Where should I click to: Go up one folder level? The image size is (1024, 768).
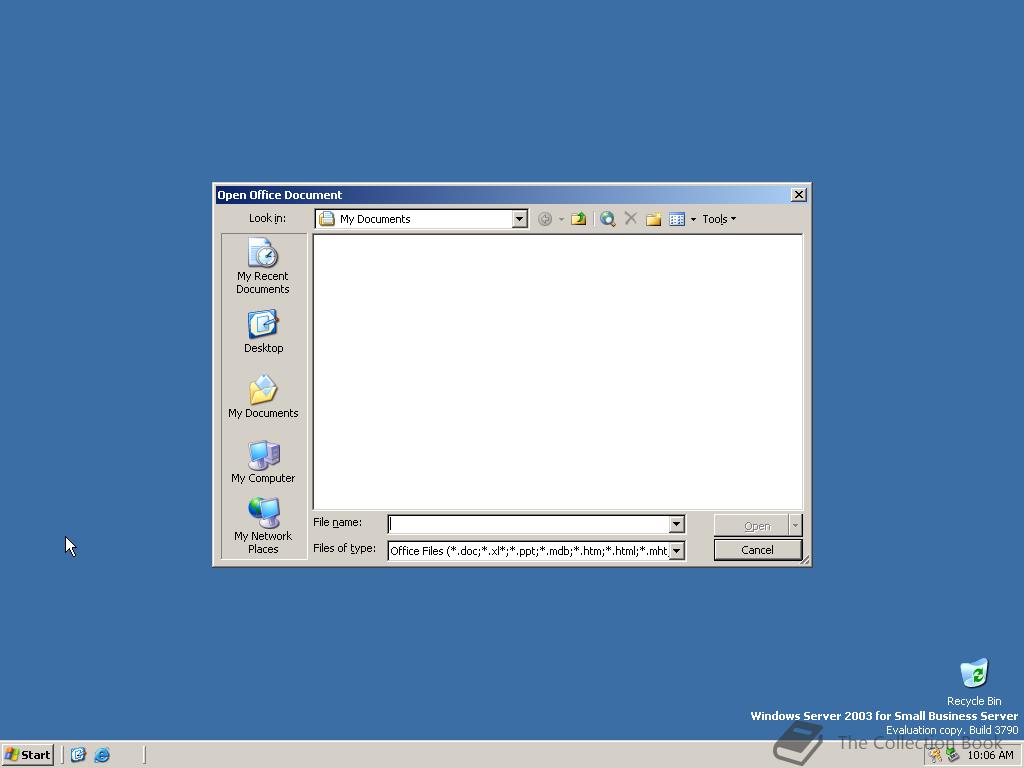[x=578, y=219]
